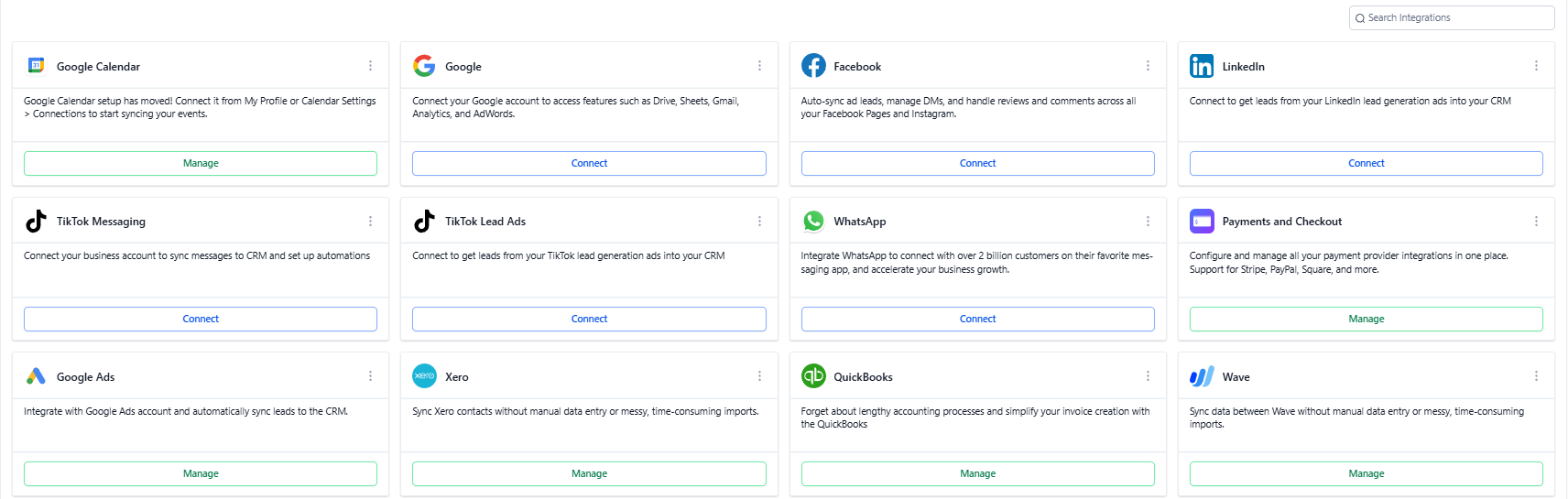Open the three-dot menu on Facebook card
The height and width of the screenshot is (499, 1568).
(x=1148, y=66)
